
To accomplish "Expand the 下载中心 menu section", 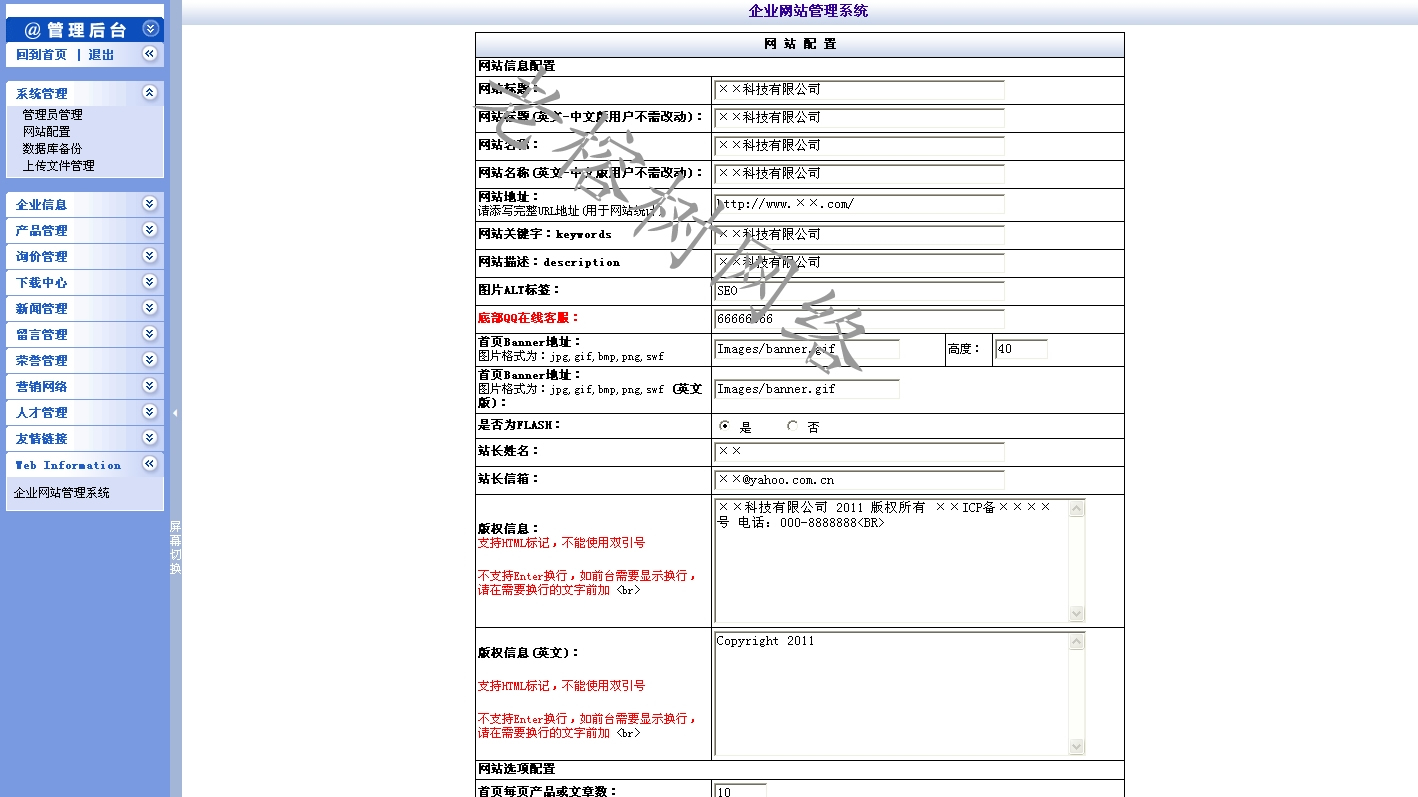I will [150, 282].
